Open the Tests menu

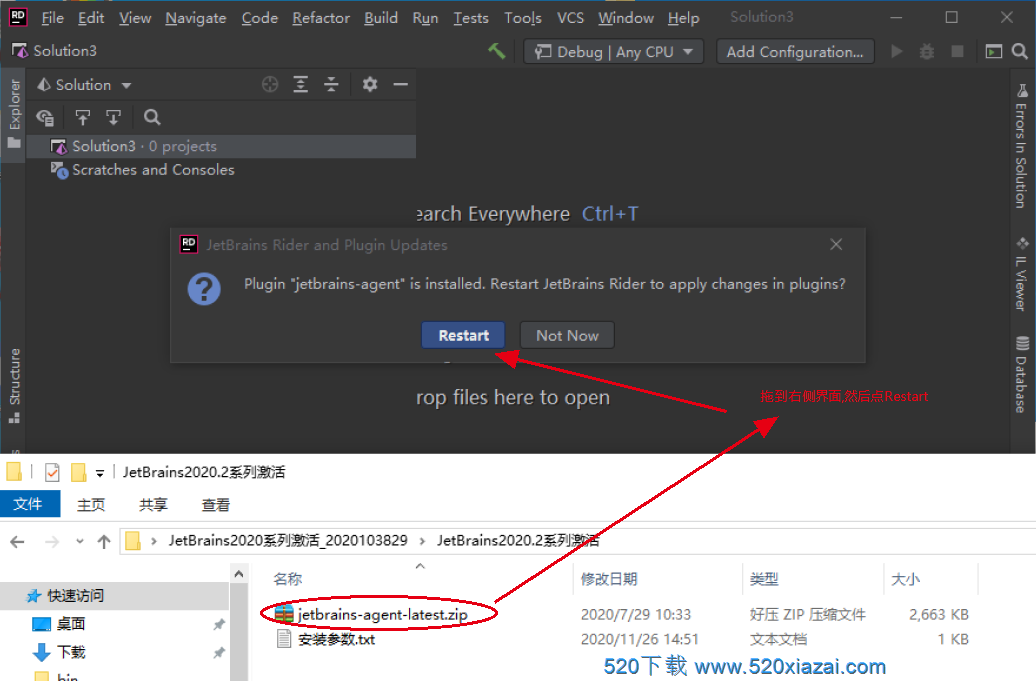pos(470,18)
